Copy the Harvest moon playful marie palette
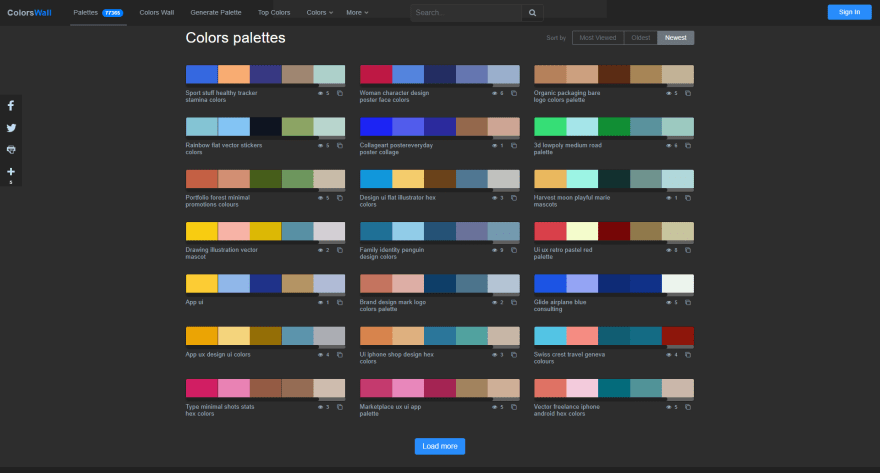 tap(688, 198)
